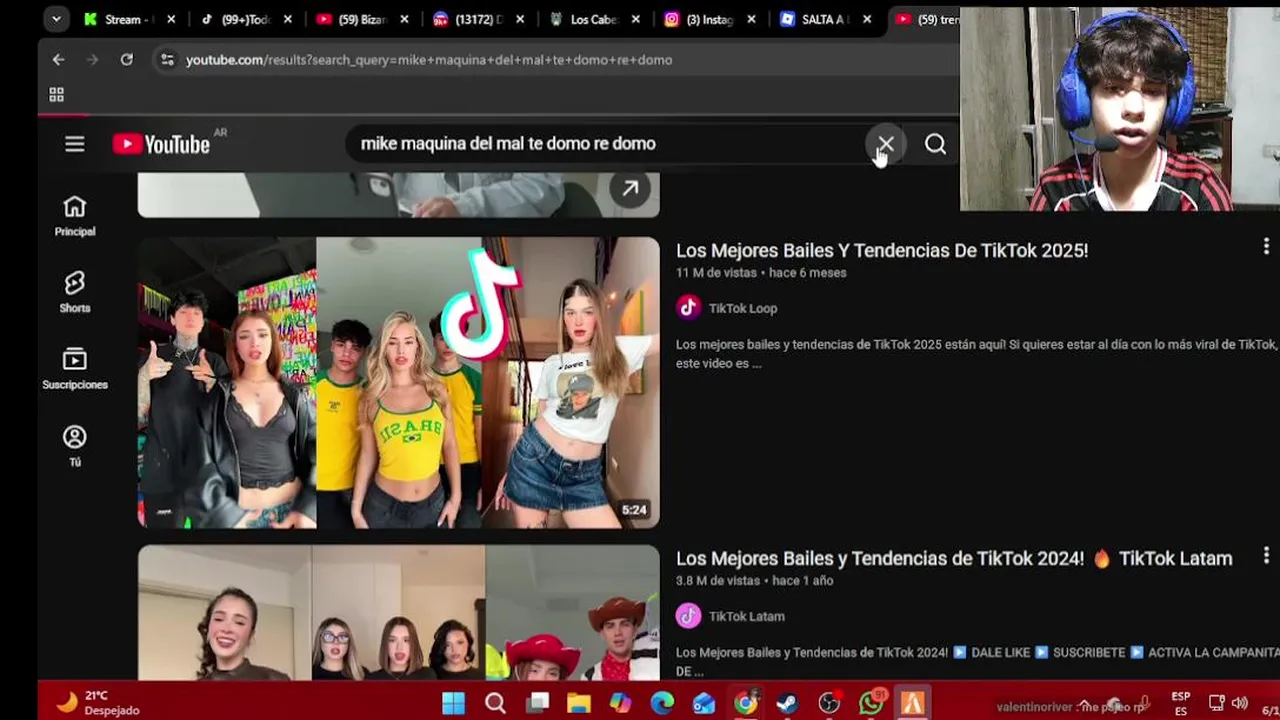Image resolution: width=1280 pixels, height=720 pixels.
Task: Click the site info icon in address bar
Action: (167, 60)
